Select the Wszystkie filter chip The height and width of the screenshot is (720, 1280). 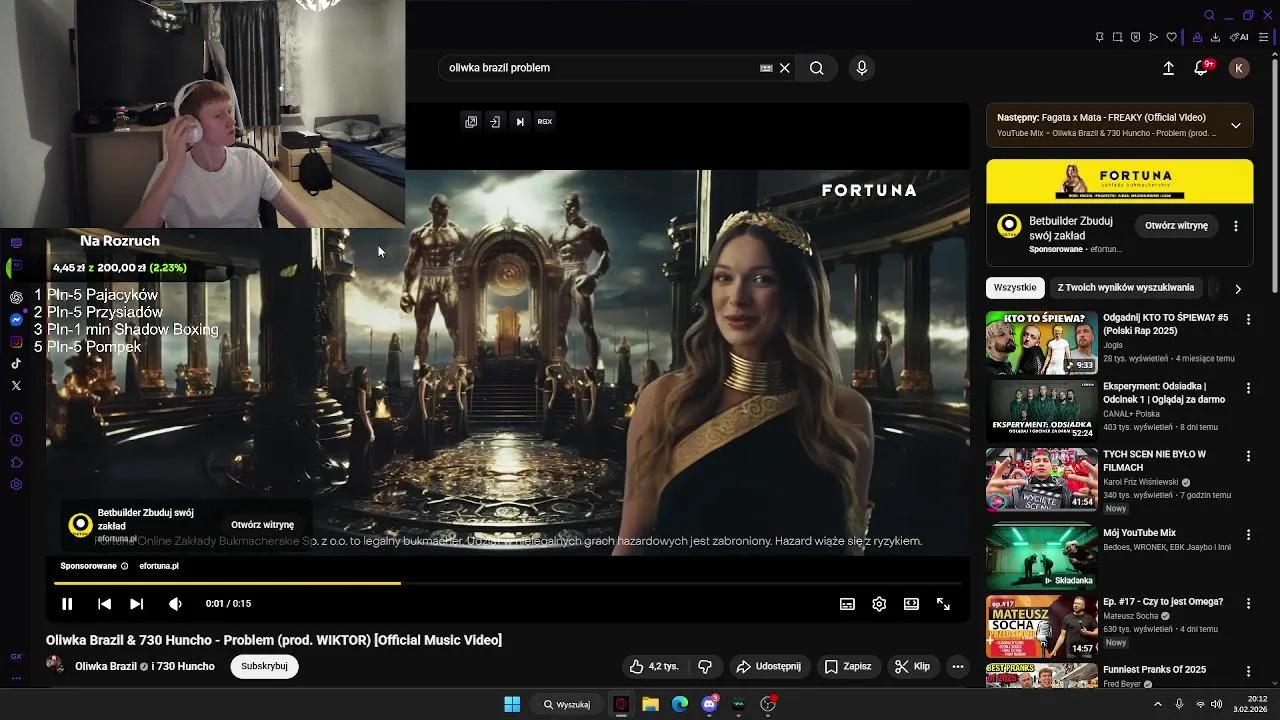point(1015,288)
